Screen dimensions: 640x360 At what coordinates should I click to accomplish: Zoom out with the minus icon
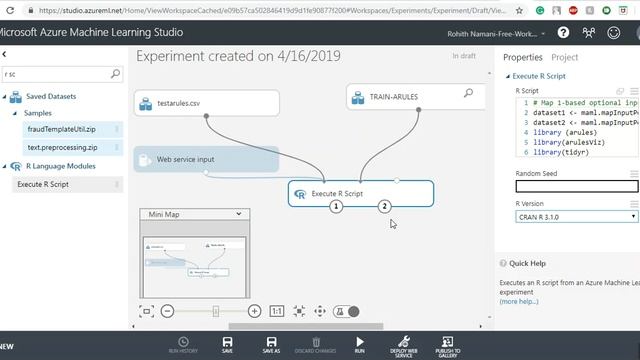coord(167,311)
